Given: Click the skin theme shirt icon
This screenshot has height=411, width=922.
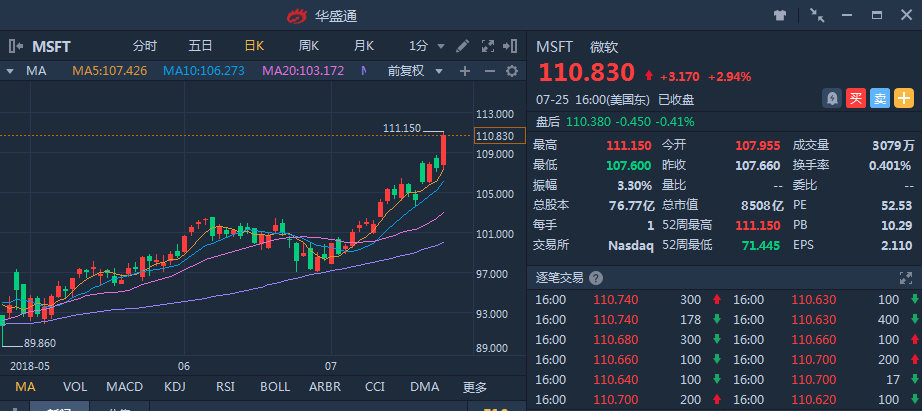Looking at the screenshot, I should [780, 15].
